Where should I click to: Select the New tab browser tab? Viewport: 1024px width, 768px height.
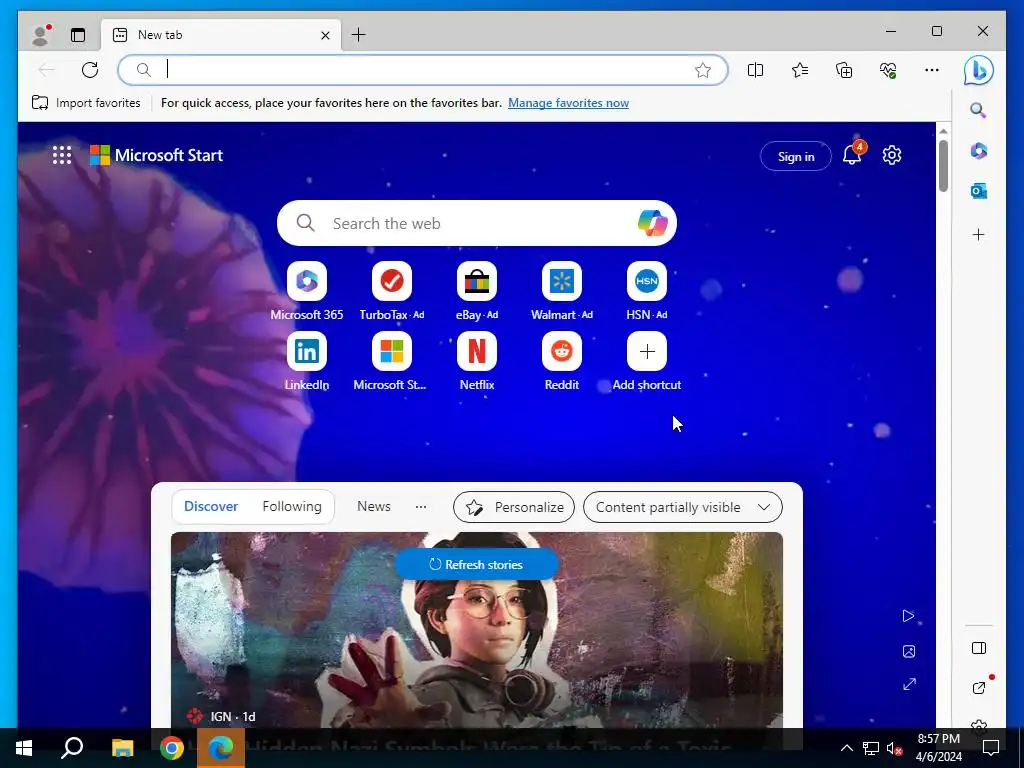(x=221, y=35)
